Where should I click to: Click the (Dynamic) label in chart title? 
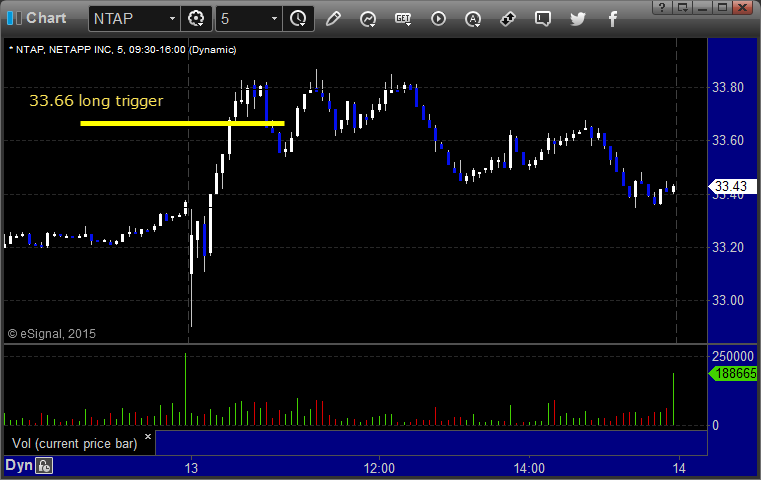click(x=213, y=50)
